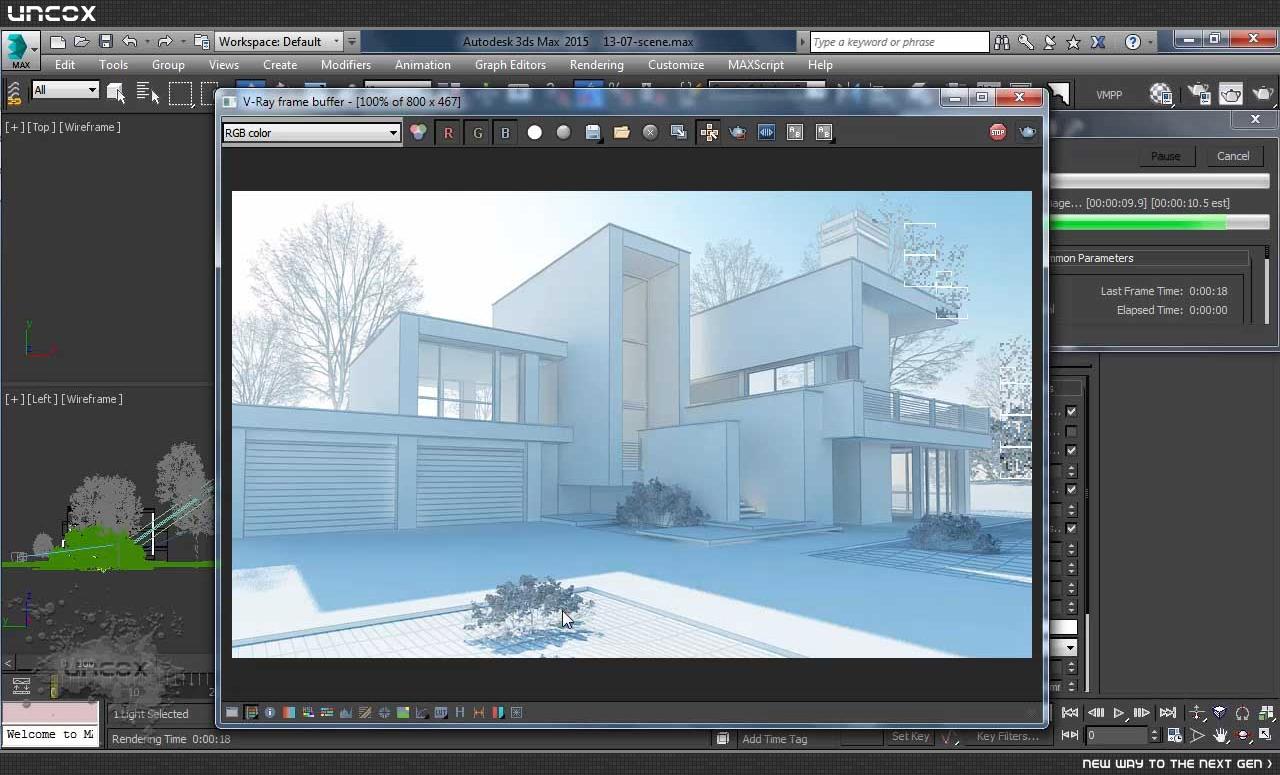Switch to alpha channel white circle
The height and width of the screenshot is (775, 1280).
pos(535,132)
